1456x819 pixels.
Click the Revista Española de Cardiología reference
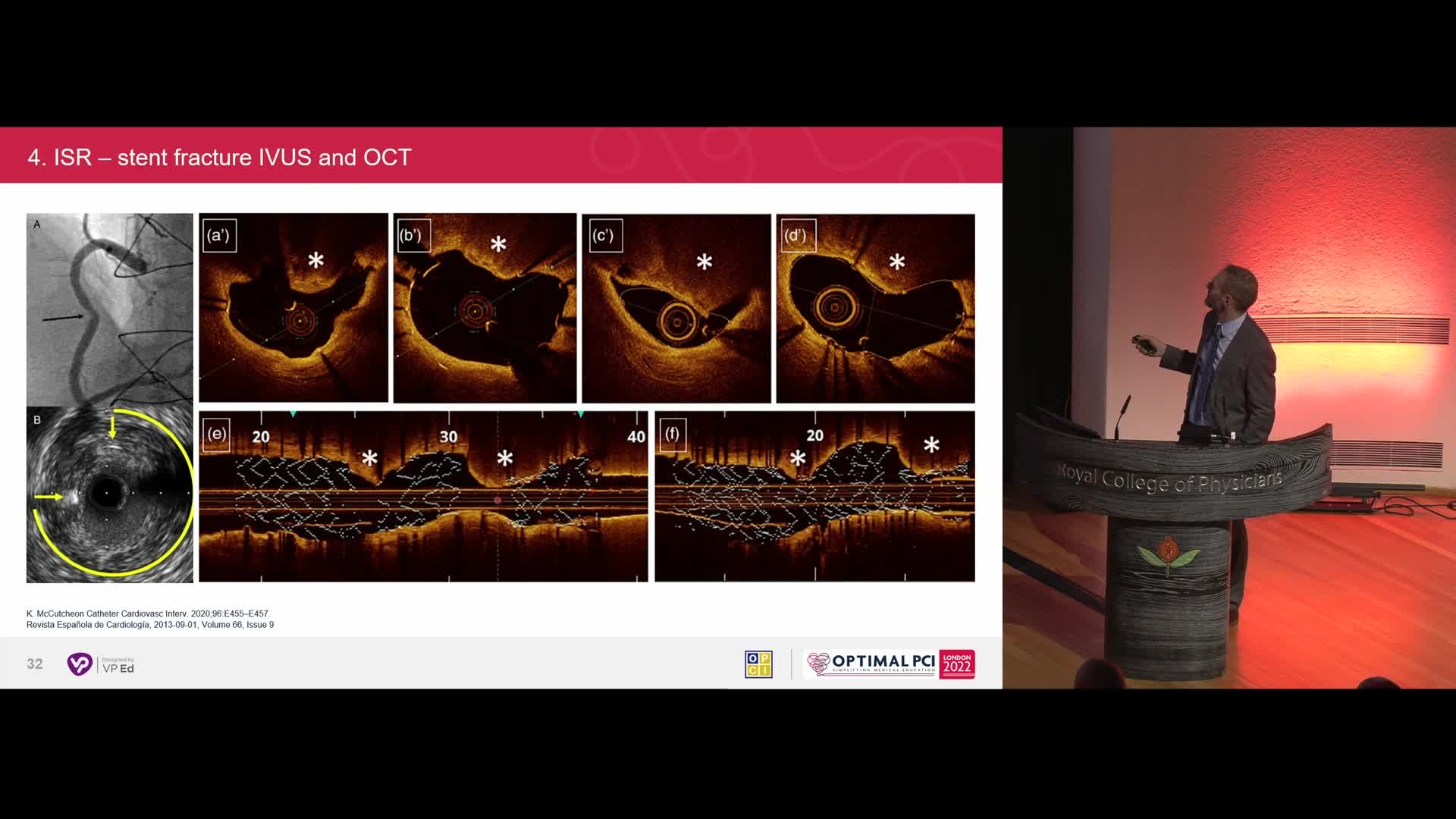[150, 625]
